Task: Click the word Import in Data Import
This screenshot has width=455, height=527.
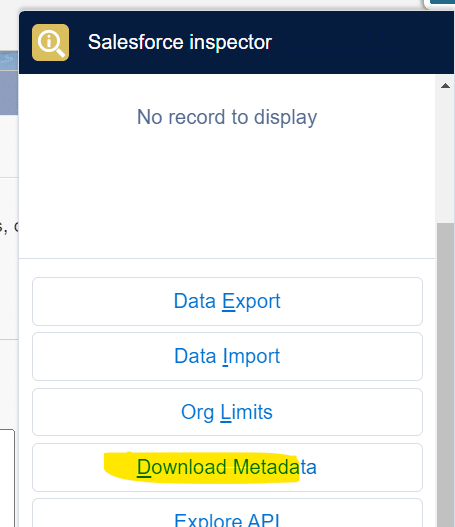Action: pos(251,357)
